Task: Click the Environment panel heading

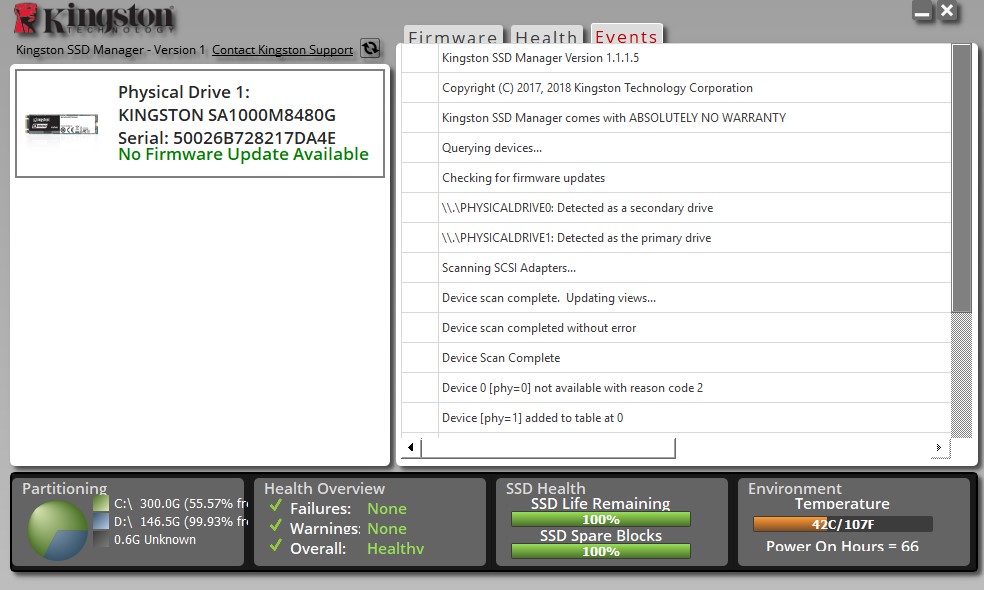Action: click(794, 488)
